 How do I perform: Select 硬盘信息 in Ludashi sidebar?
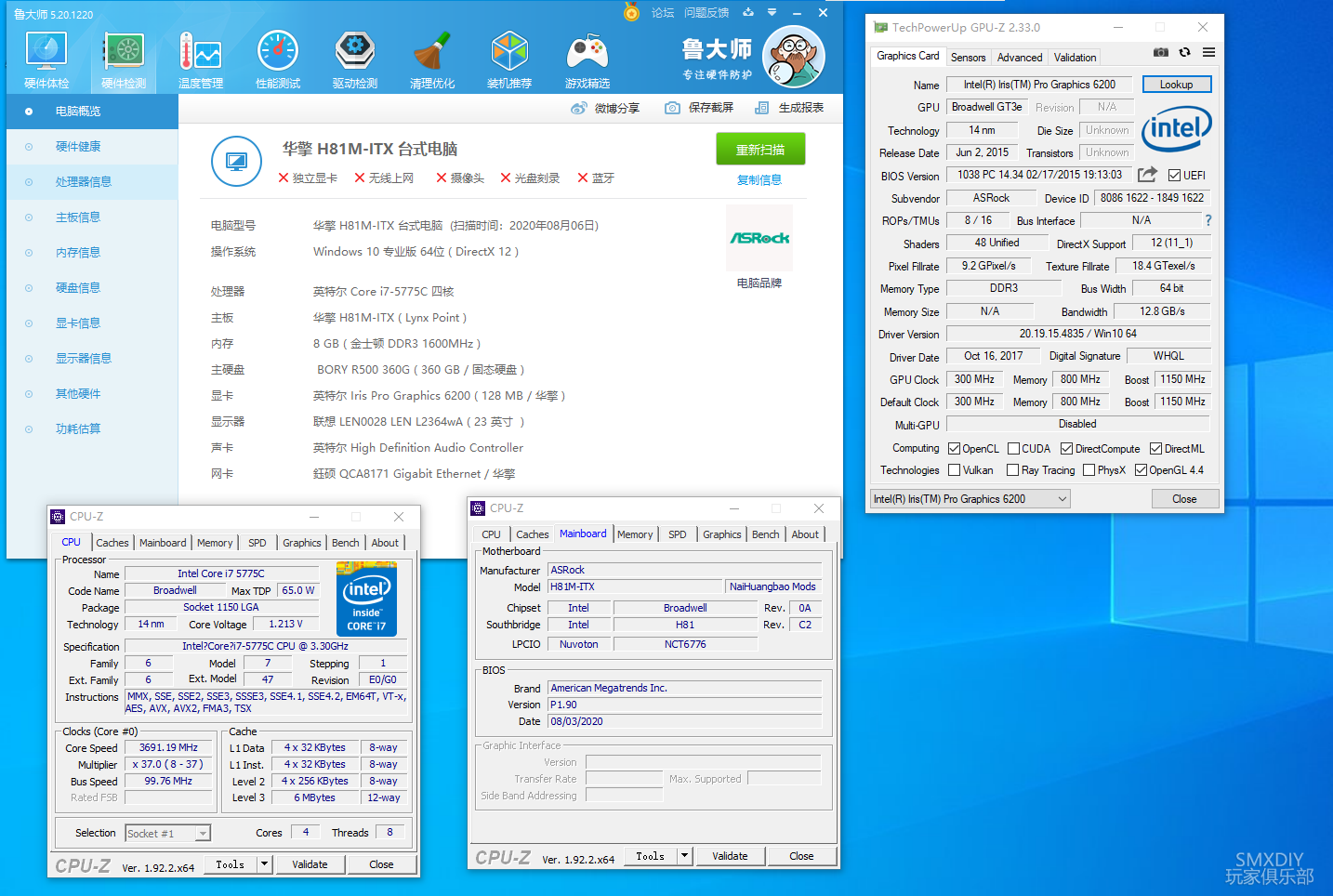click(x=92, y=288)
